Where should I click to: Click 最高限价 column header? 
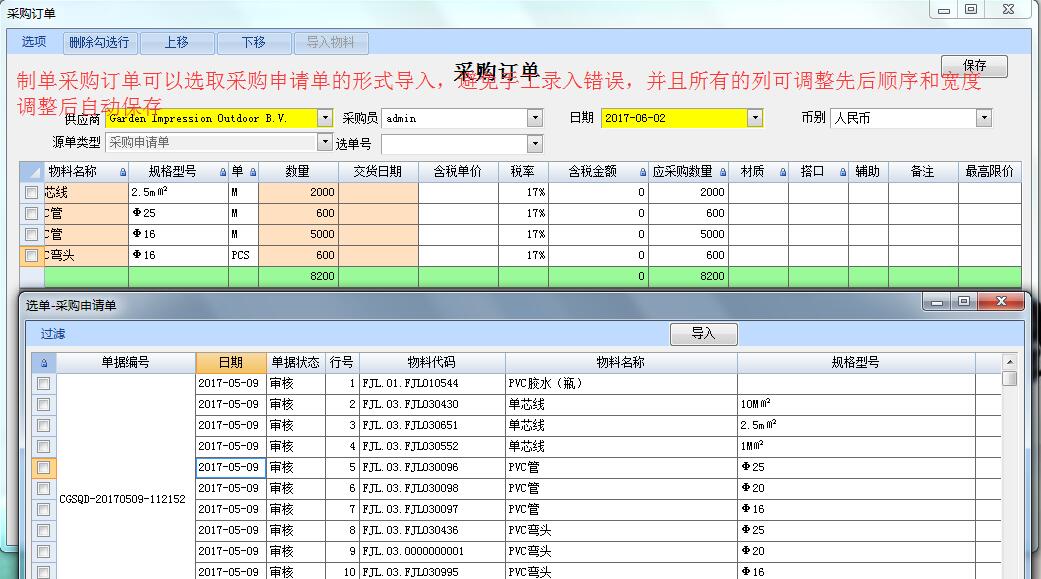coord(989,171)
